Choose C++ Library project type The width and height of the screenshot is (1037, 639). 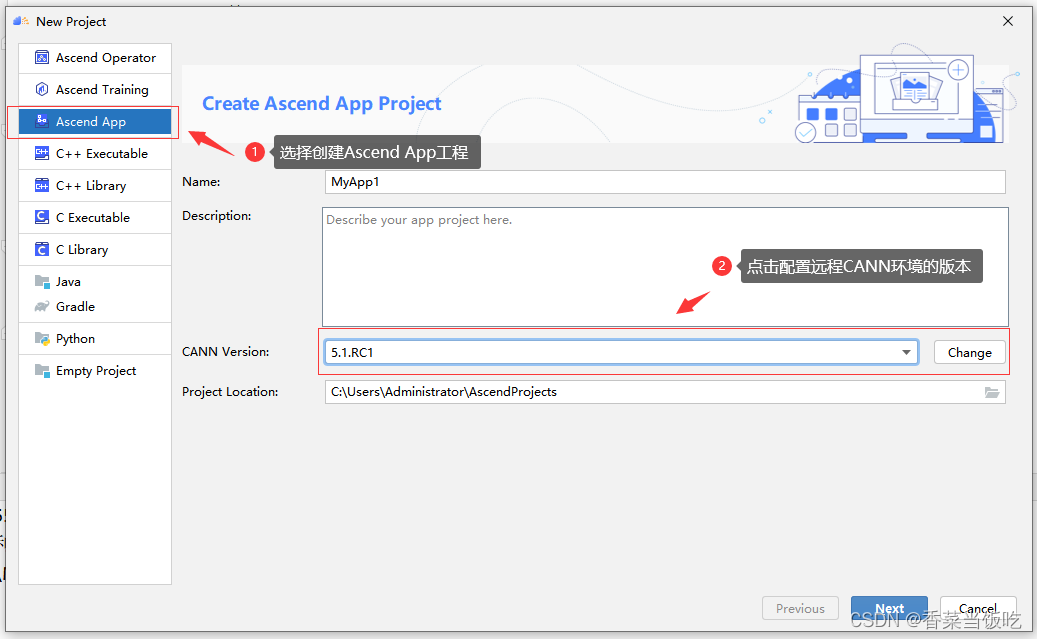click(x=95, y=185)
